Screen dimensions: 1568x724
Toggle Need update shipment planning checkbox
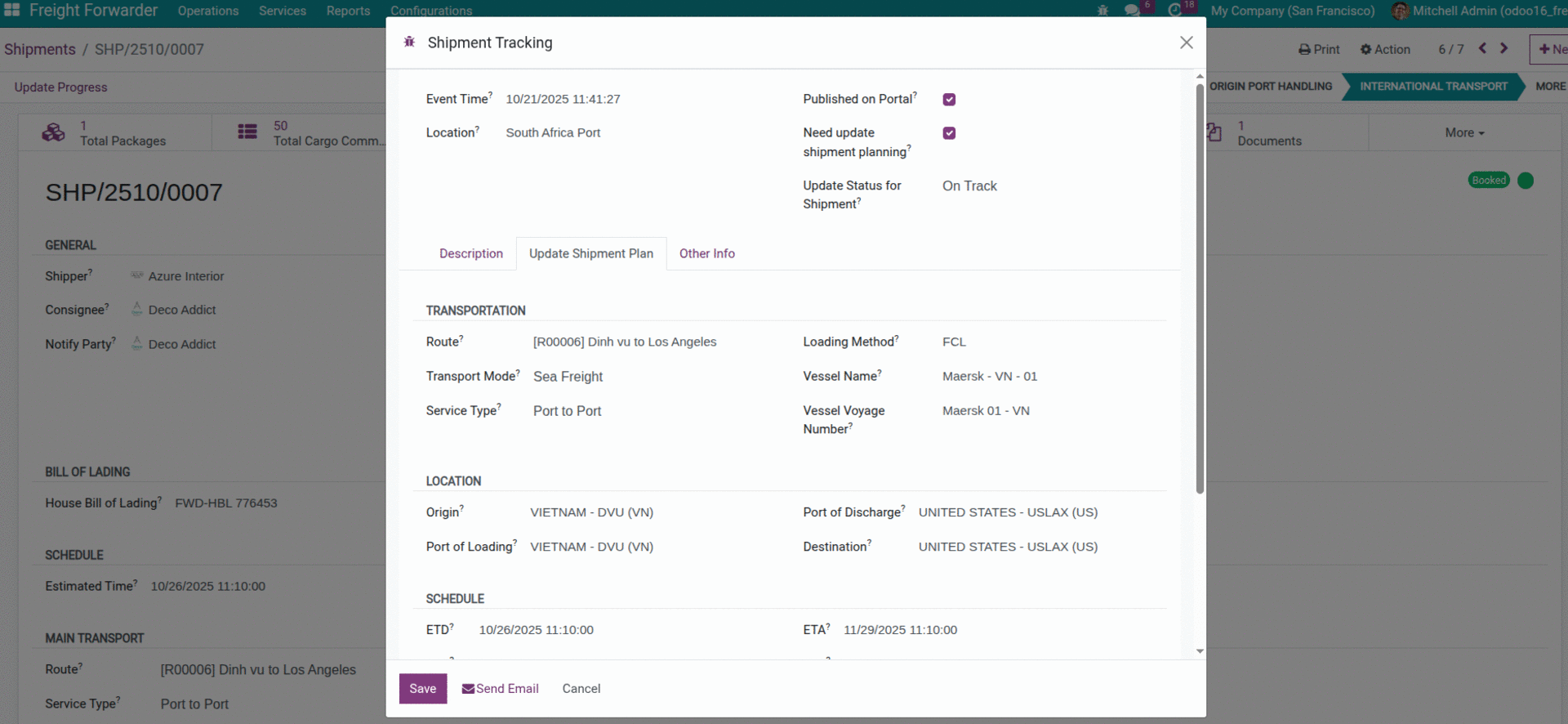click(x=949, y=133)
